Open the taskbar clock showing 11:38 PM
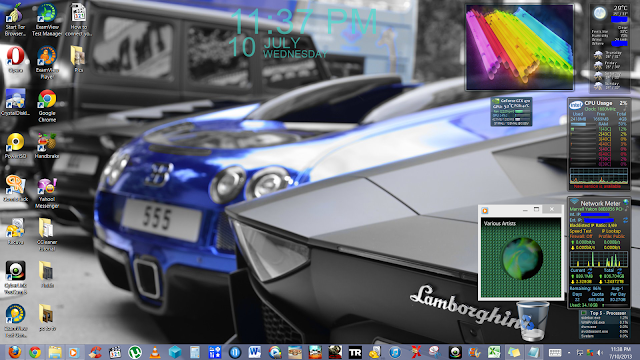This screenshot has height=360, width=640. (620, 352)
